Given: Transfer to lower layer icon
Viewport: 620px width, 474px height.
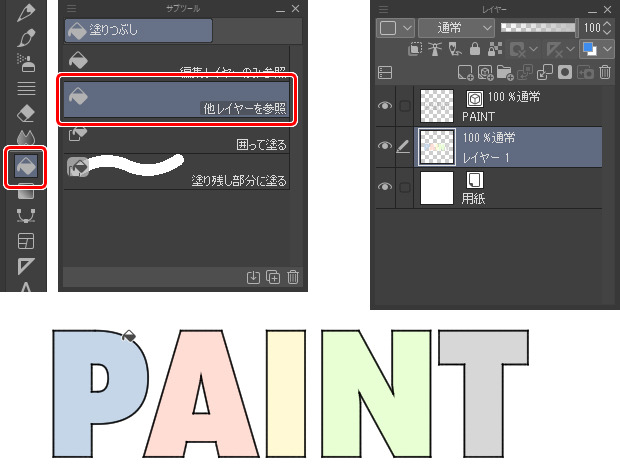Looking at the screenshot, I should click(525, 73).
